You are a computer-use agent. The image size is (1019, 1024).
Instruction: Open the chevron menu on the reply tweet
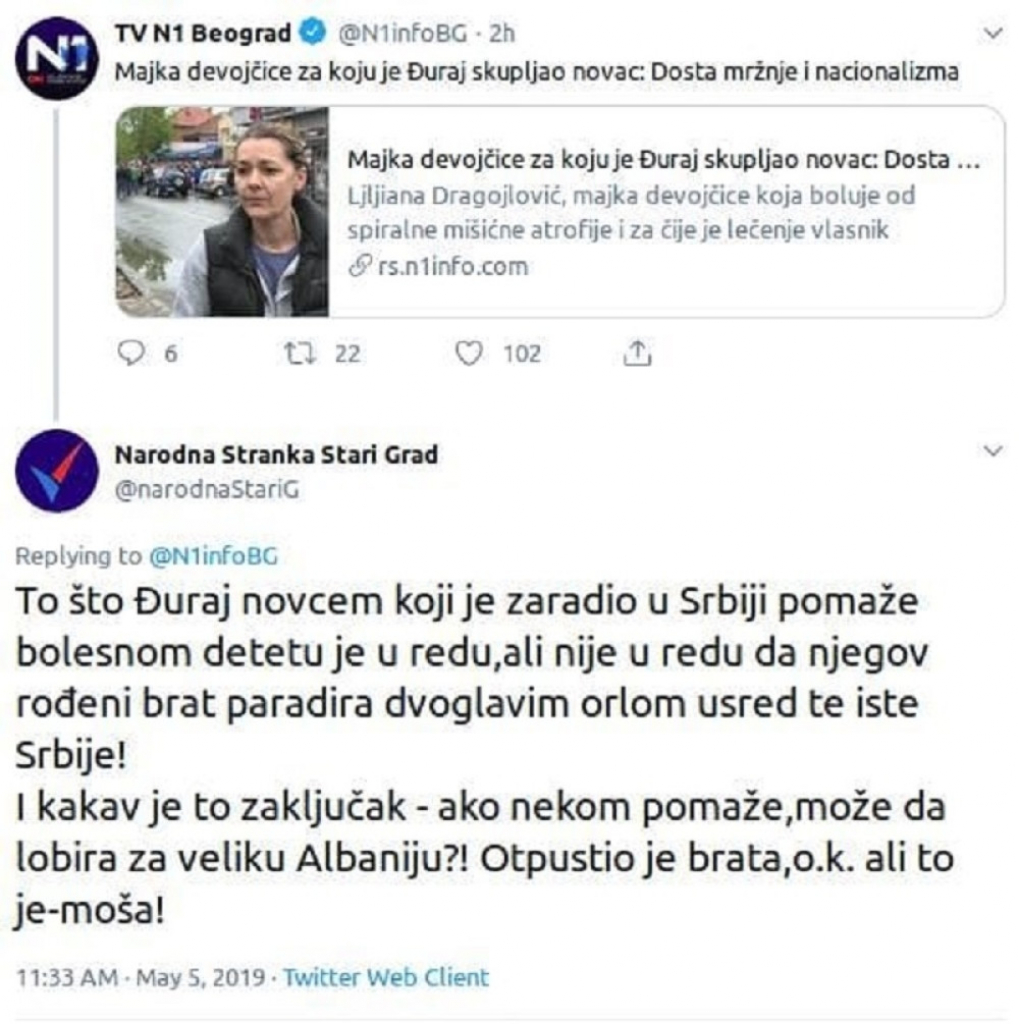990,448
